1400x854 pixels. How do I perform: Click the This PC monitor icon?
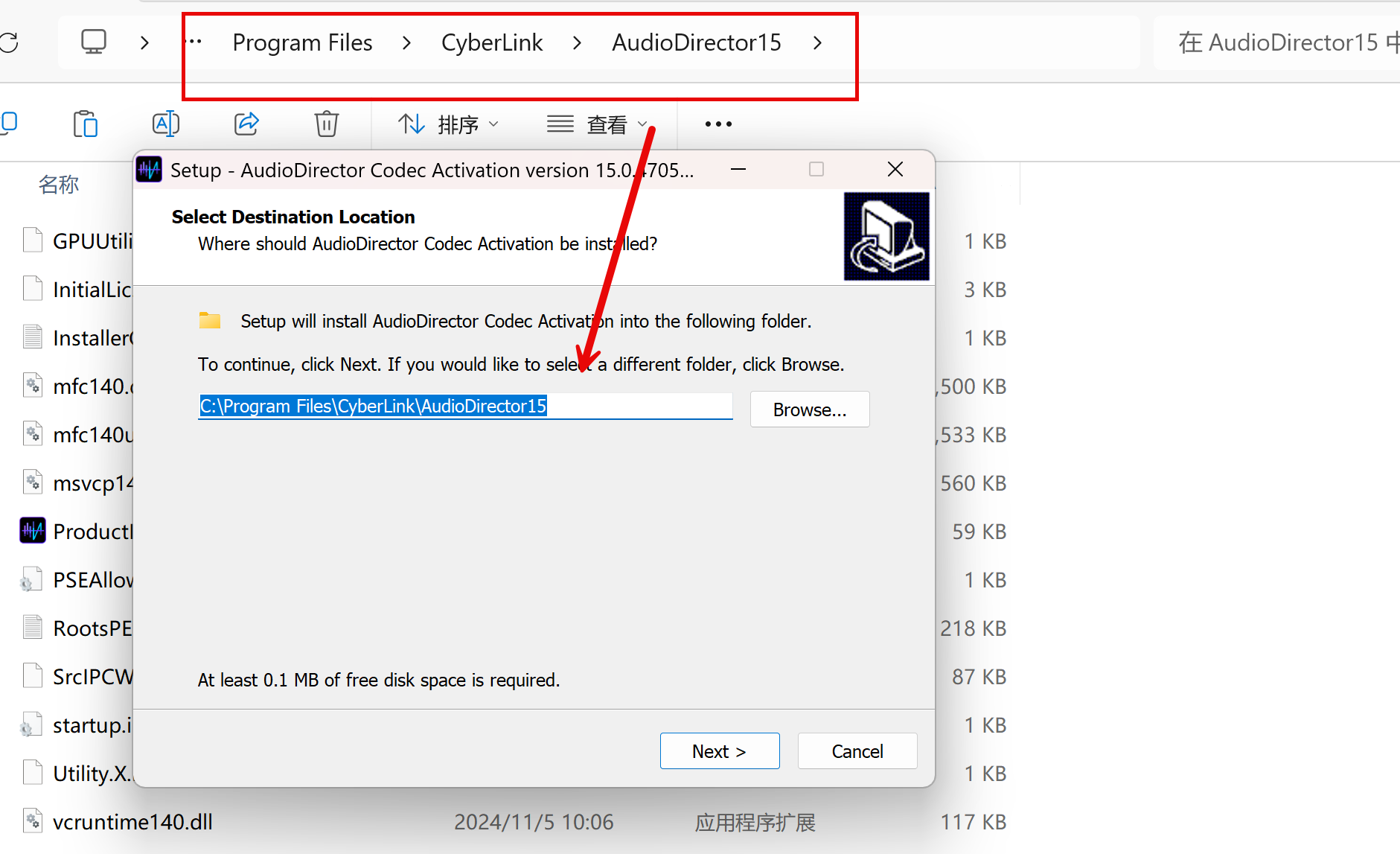[94, 42]
